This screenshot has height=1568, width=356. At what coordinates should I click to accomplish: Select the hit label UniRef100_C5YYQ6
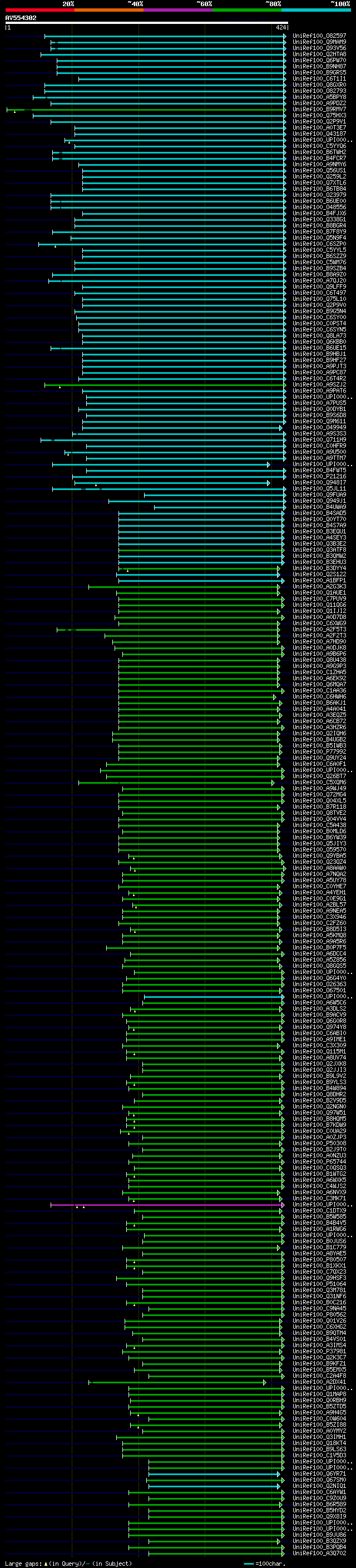click(319, 146)
